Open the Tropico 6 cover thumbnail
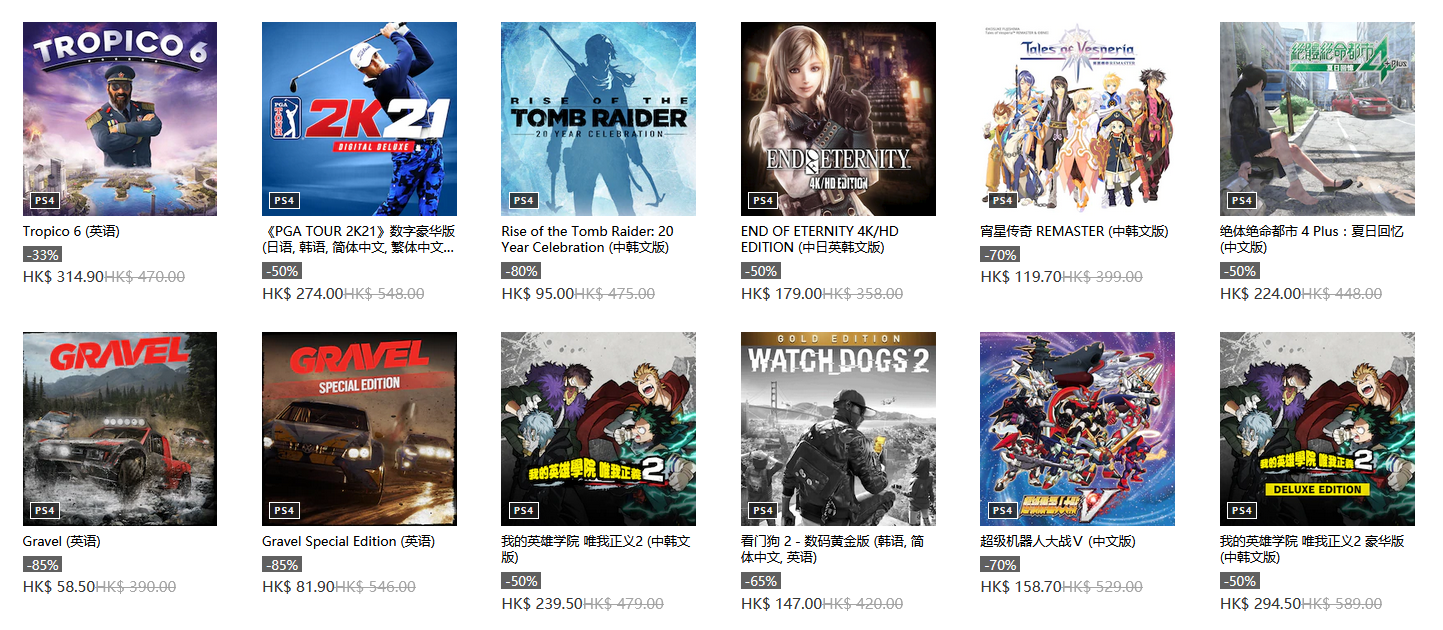This screenshot has width=1443, height=630. 120,119
